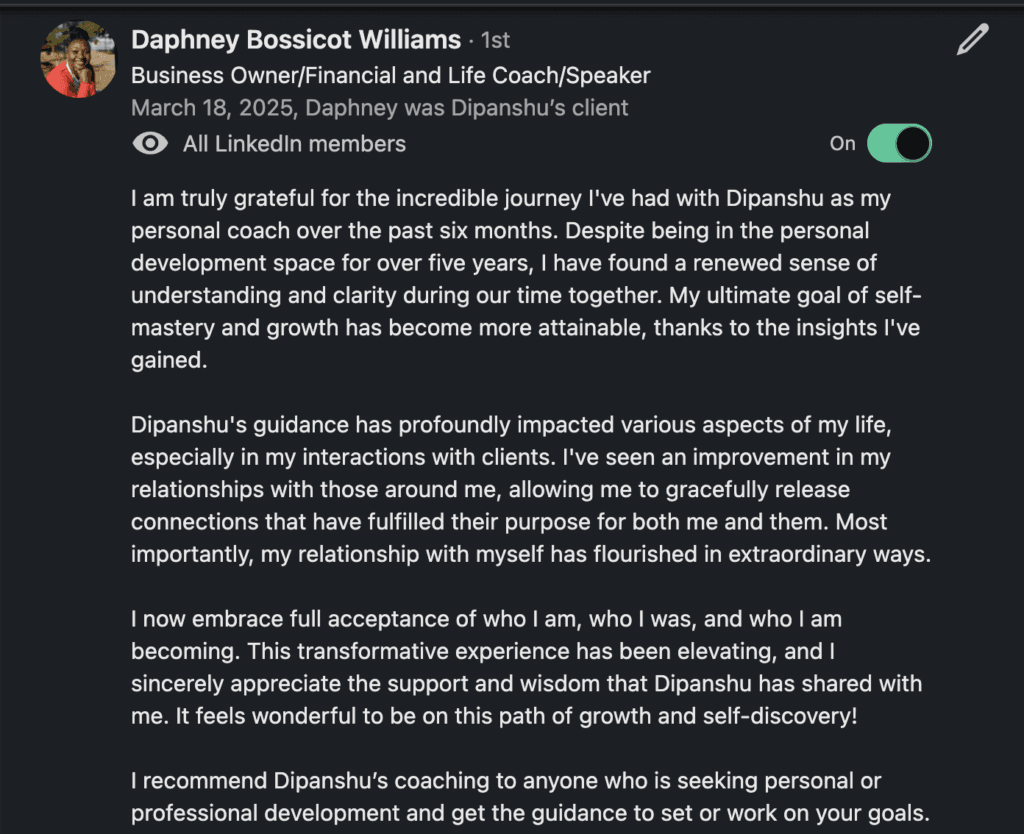The image size is (1024, 834).
Task: Click the 1st degree connection badge
Action: (x=495, y=40)
